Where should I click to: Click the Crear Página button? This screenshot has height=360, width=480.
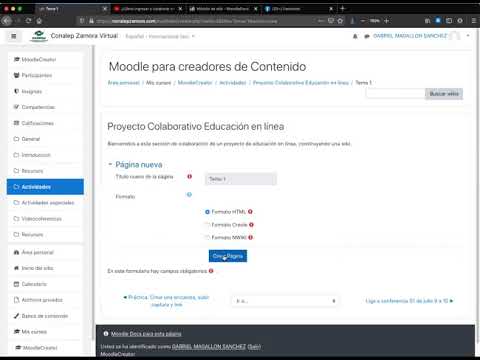(x=228, y=256)
